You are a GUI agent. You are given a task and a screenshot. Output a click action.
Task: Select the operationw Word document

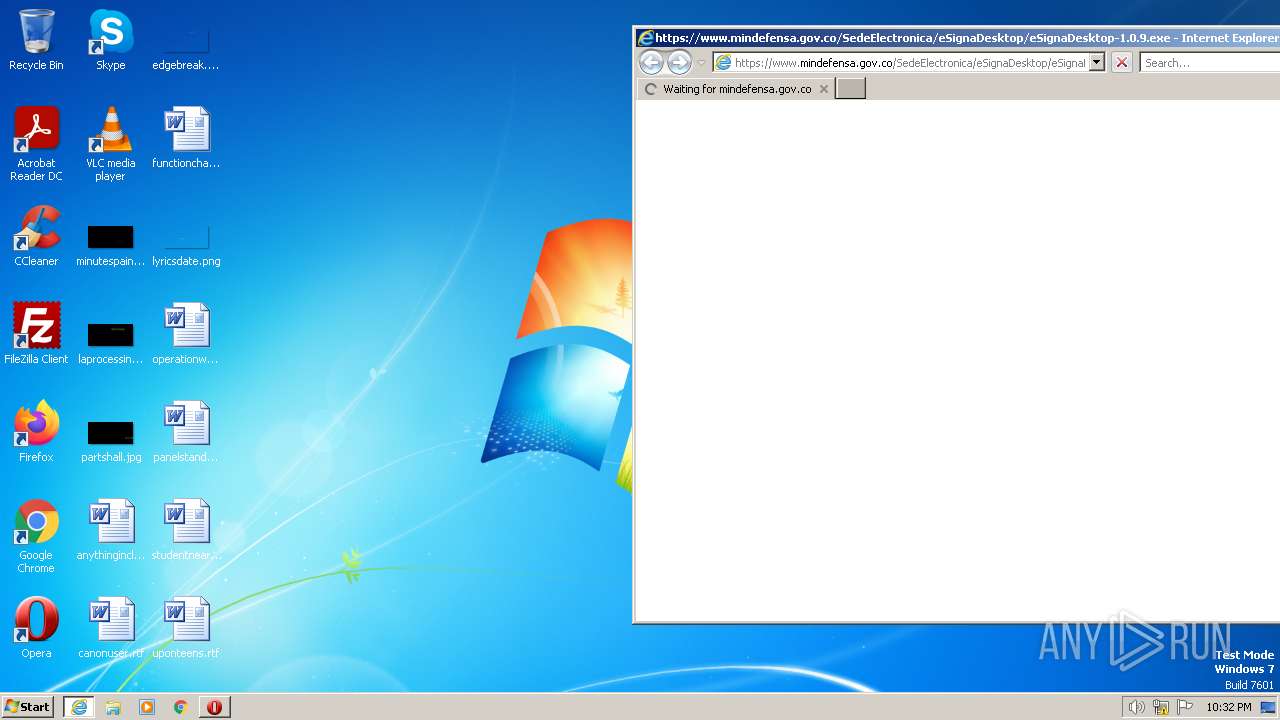coord(186,334)
